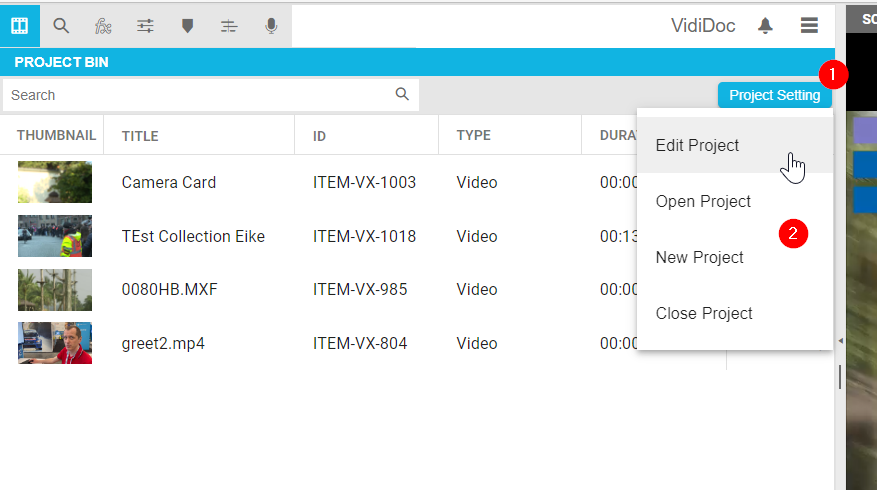
Task: Click the magnifier inside the search box
Action: coord(402,95)
